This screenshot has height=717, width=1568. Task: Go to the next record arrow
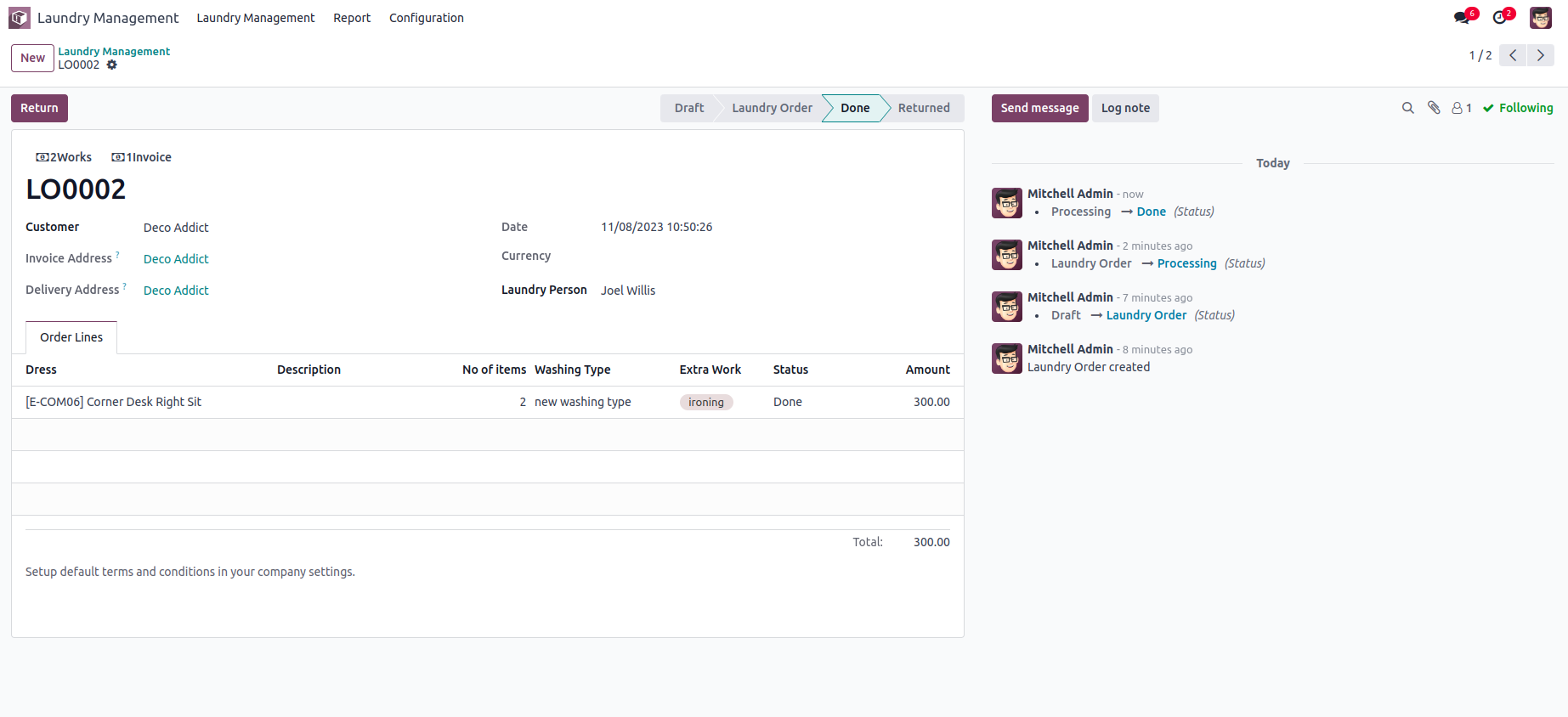(1541, 55)
